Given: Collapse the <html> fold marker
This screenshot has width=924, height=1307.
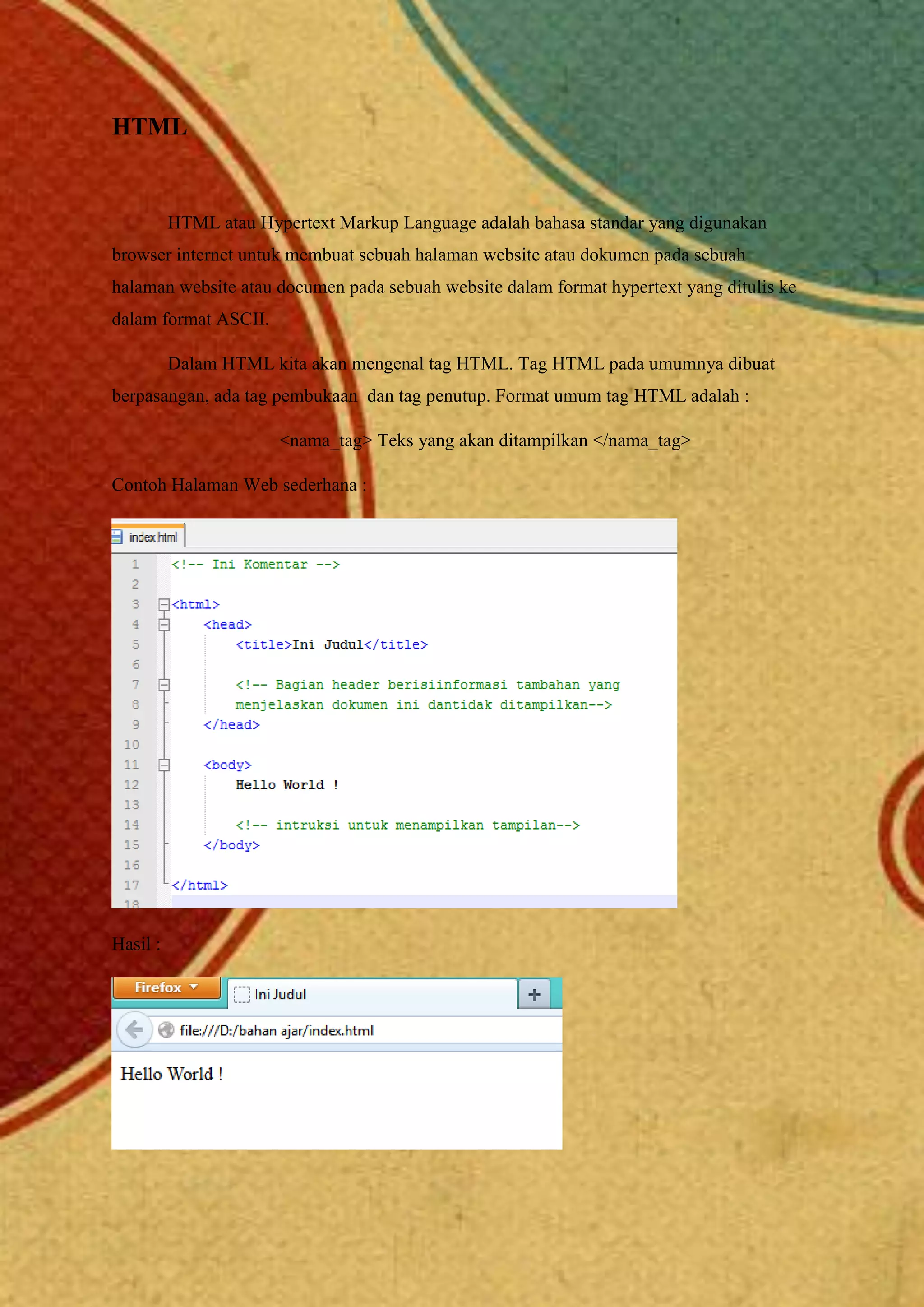Looking at the screenshot, I should tap(164, 605).
